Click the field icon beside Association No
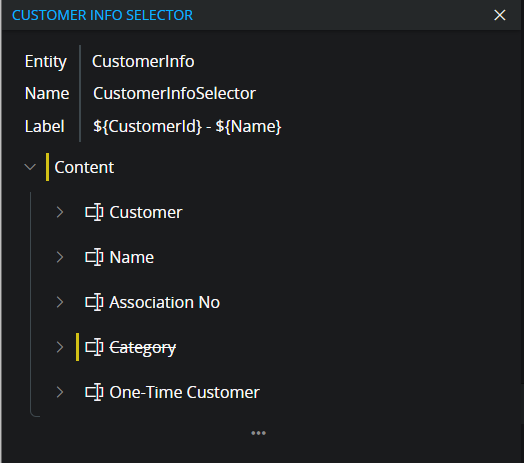This screenshot has height=463, width=524. pyautogui.click(x=94, y=302)
